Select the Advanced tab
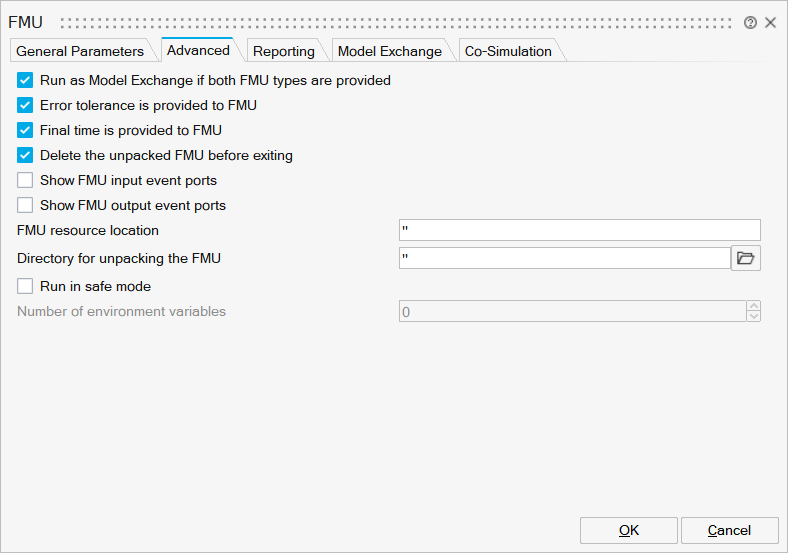 pyautogui.click(x=198, y=50)
